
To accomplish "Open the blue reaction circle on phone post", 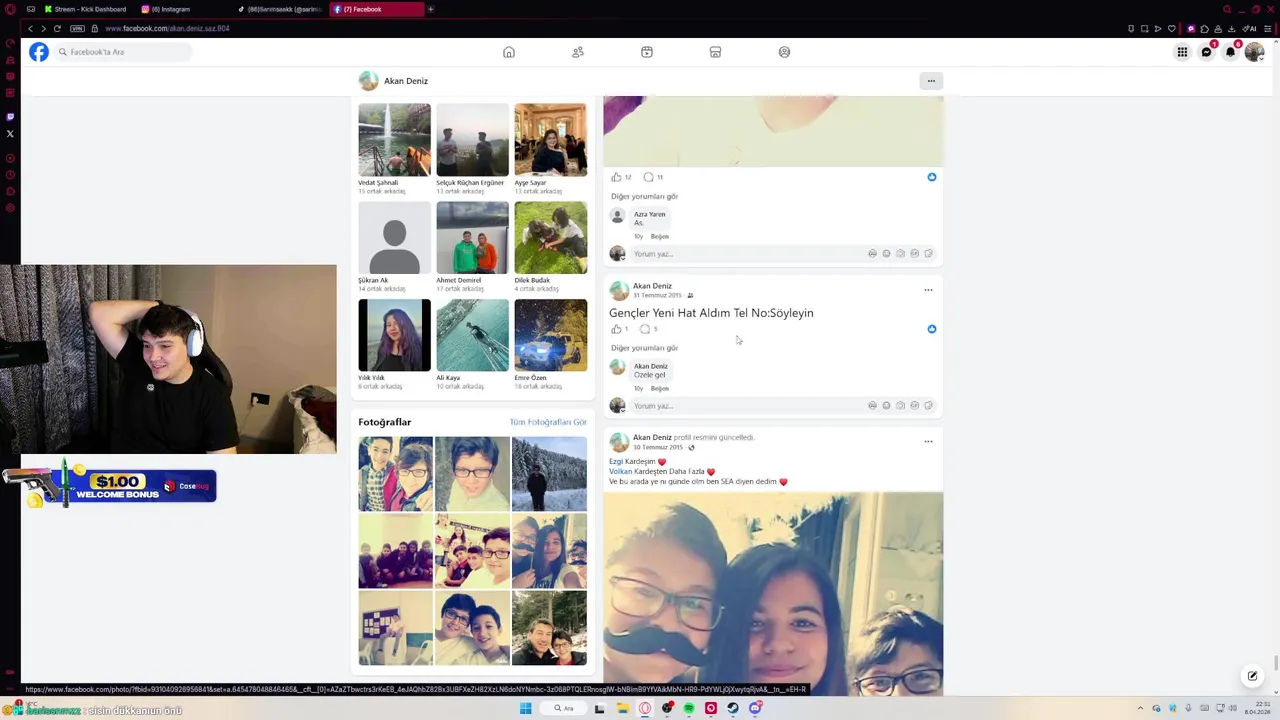I will (932, 329).
